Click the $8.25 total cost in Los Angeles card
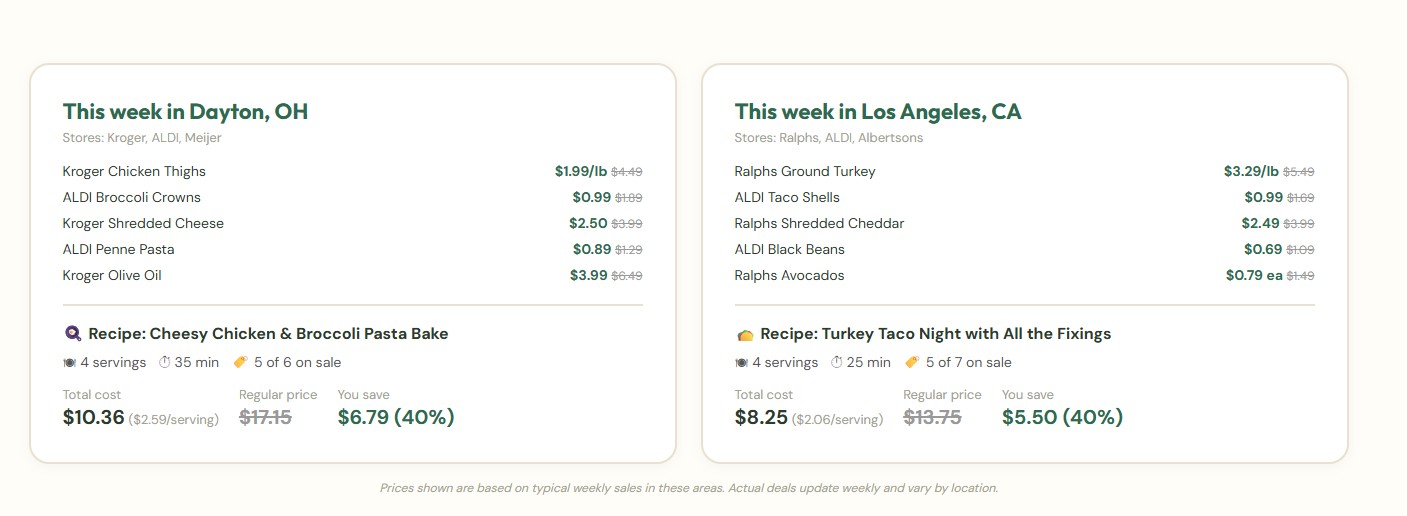 point(761,417)
